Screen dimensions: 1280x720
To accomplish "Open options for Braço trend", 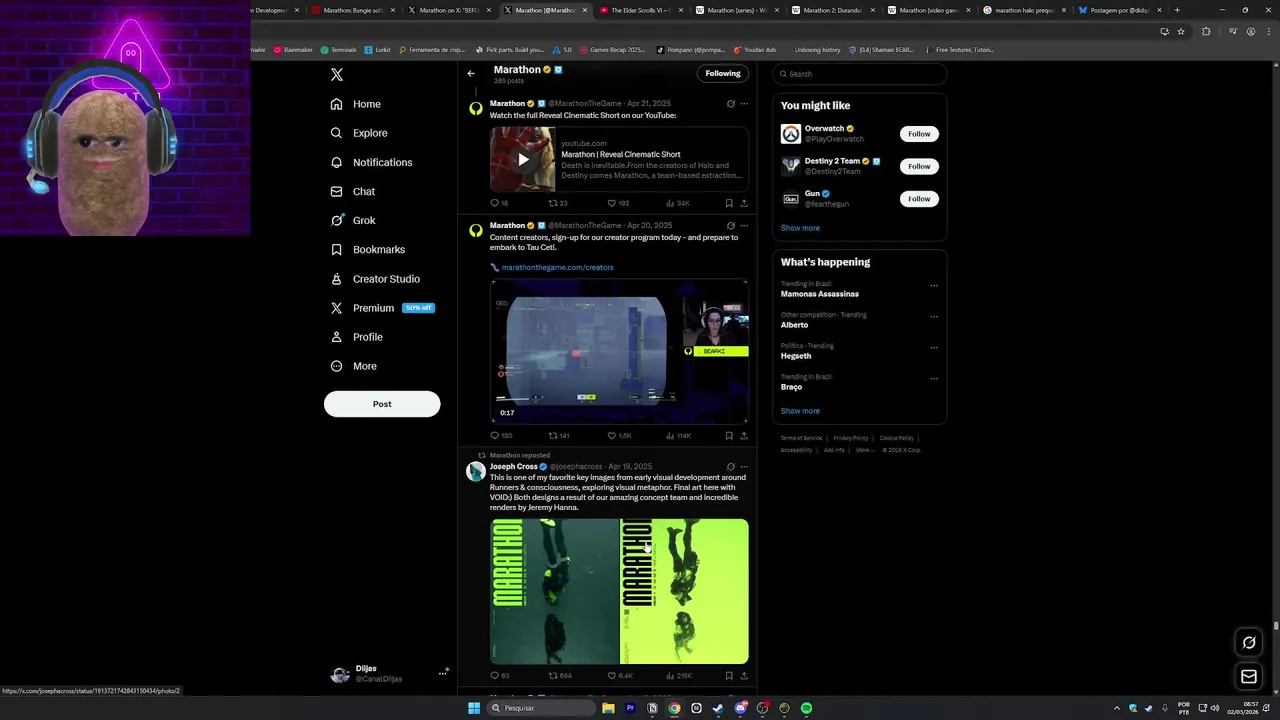I will point(934,379).
